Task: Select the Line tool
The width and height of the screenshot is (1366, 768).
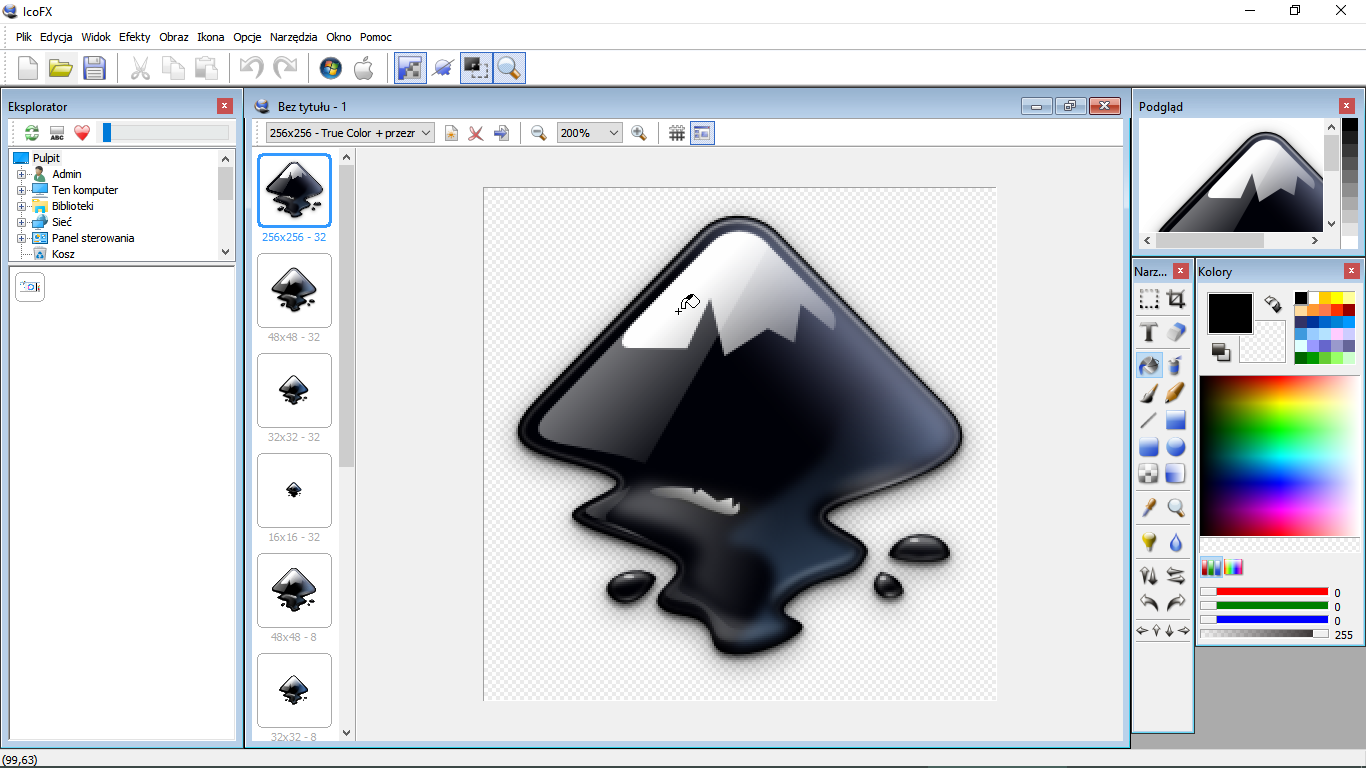Action: pyautogui.click(x=1149, y=420)
